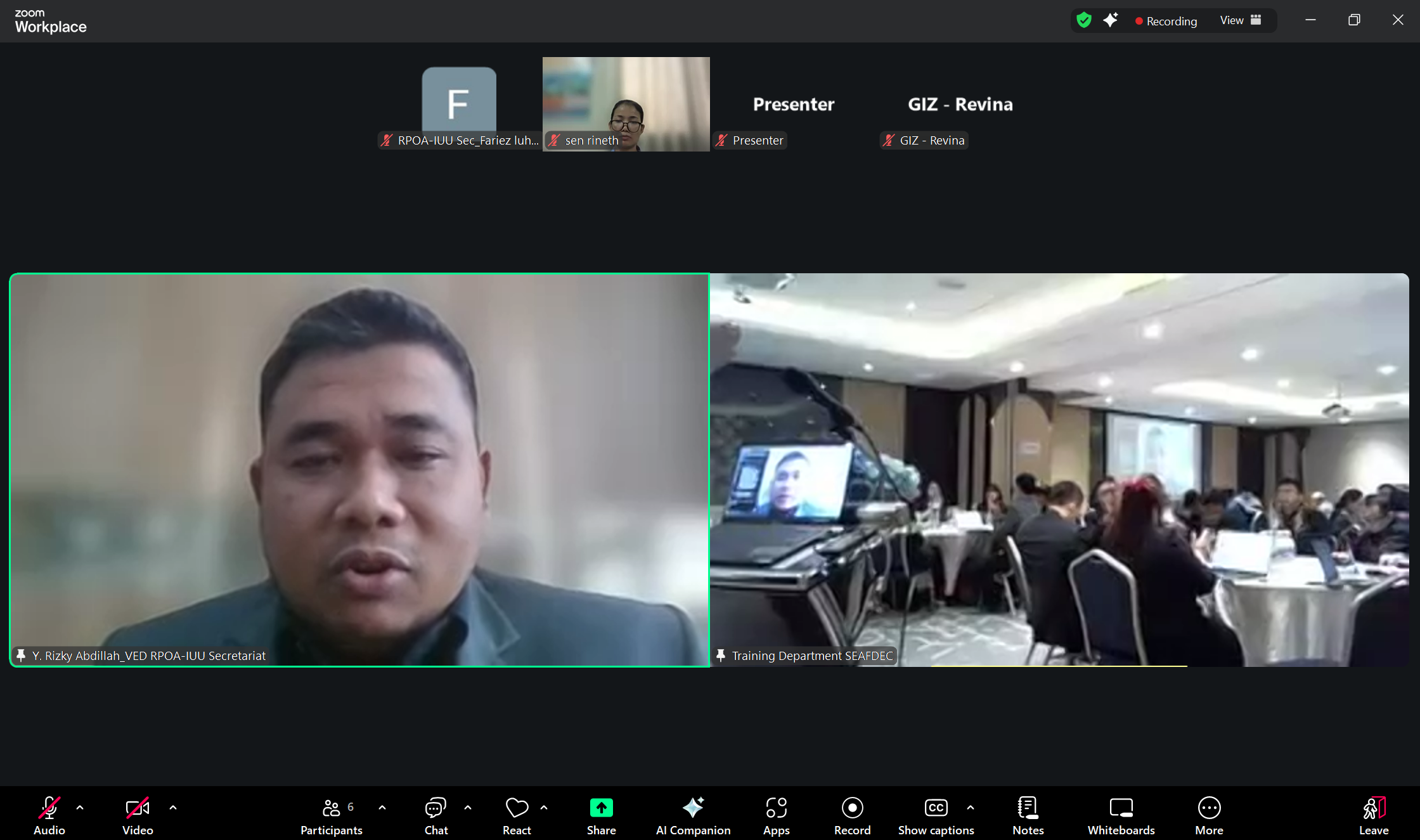
Task: Open the Apps icon in toolbar
Action: [x=776, y=815]
